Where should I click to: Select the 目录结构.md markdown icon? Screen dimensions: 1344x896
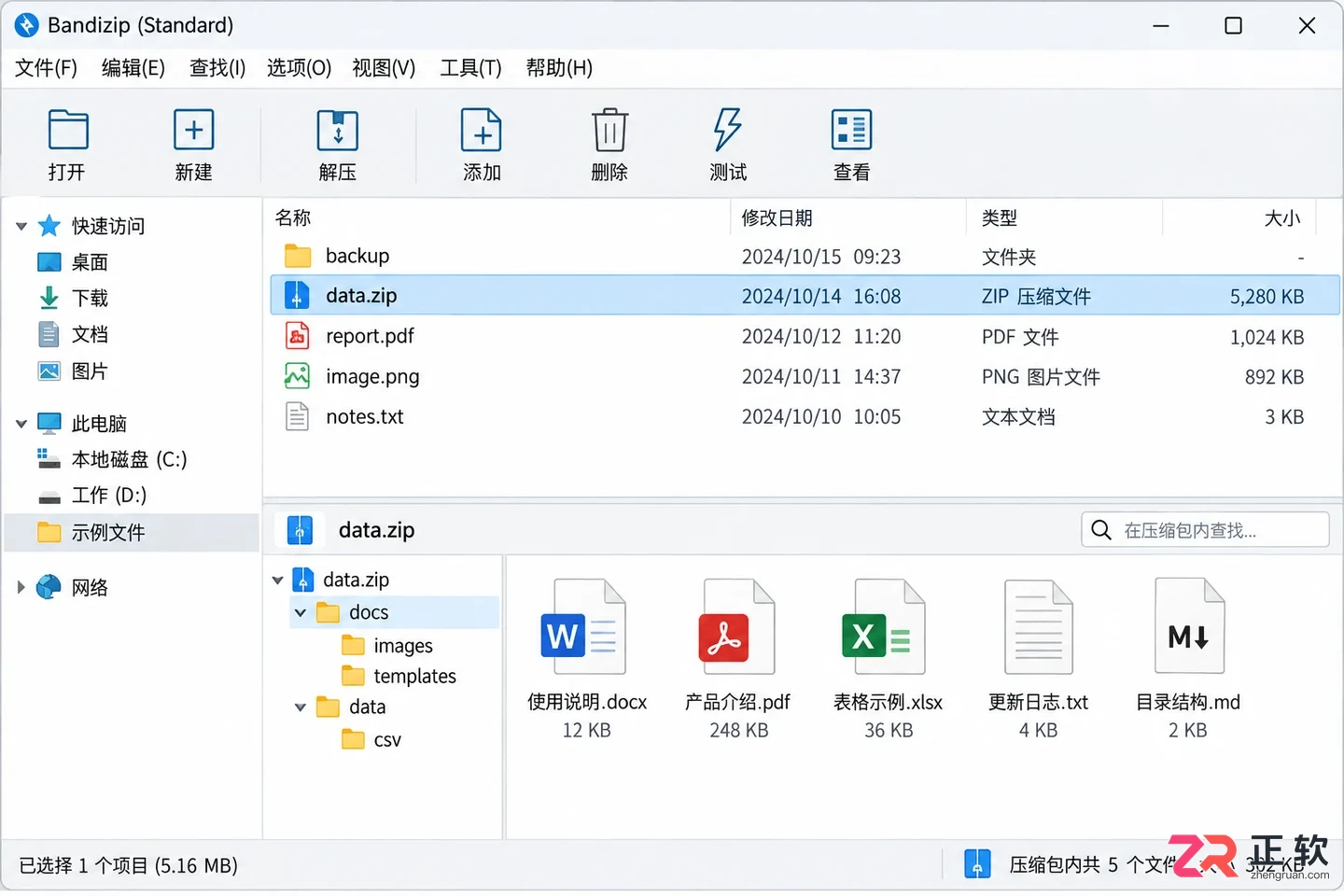point(1189,626)
